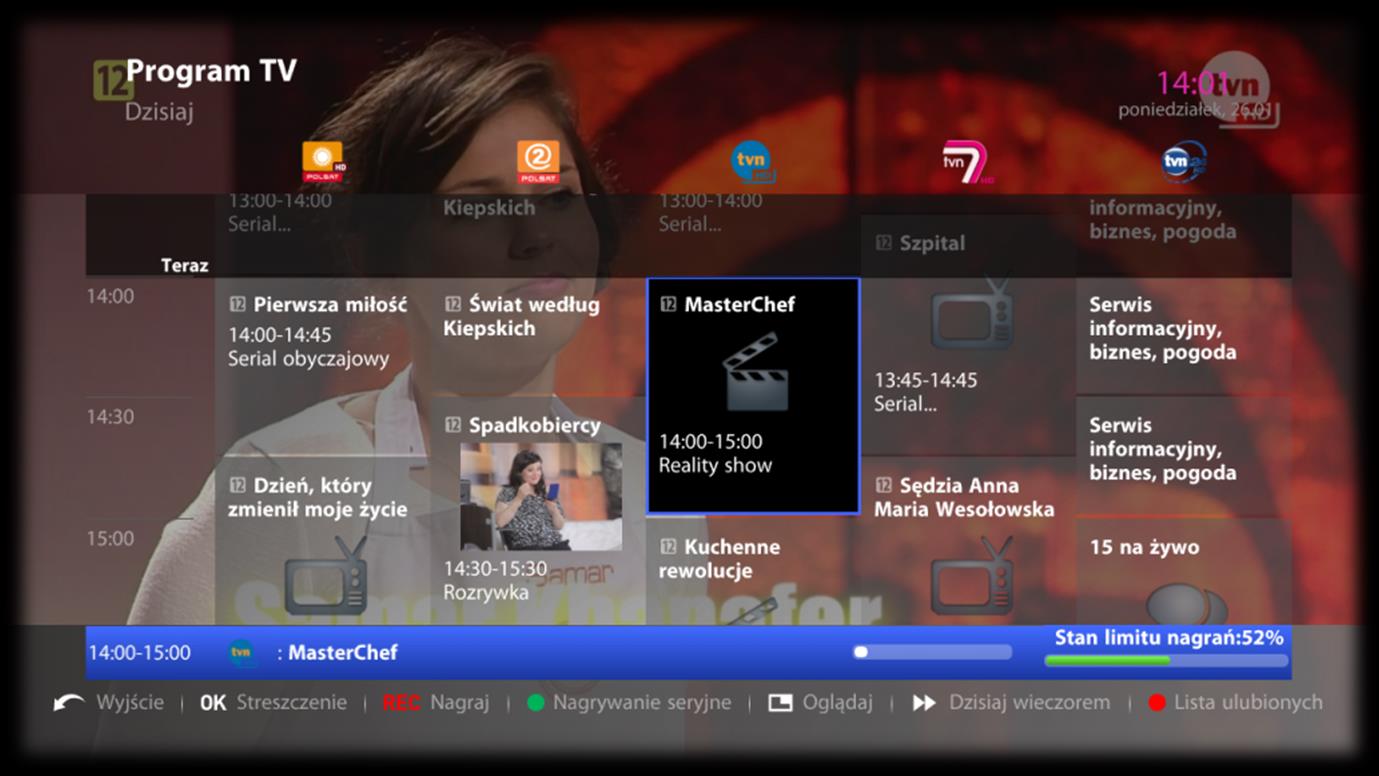Click 14:00-15:00 in blue info bar
The height and width of the screenshot is (776, 1379).
point(139,653)
